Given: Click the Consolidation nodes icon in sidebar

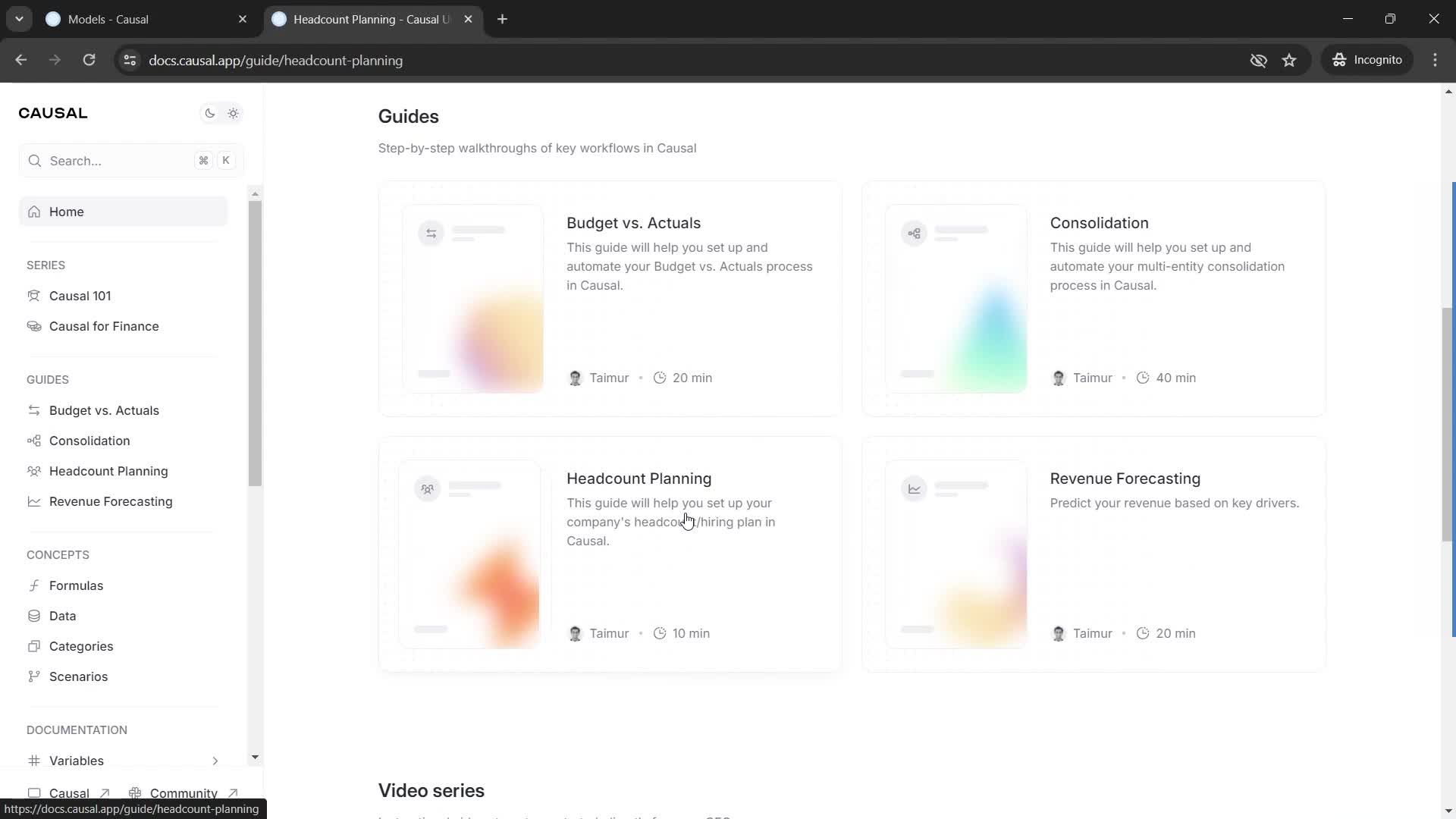Looking at the screenshot, I should click(34, 441).
